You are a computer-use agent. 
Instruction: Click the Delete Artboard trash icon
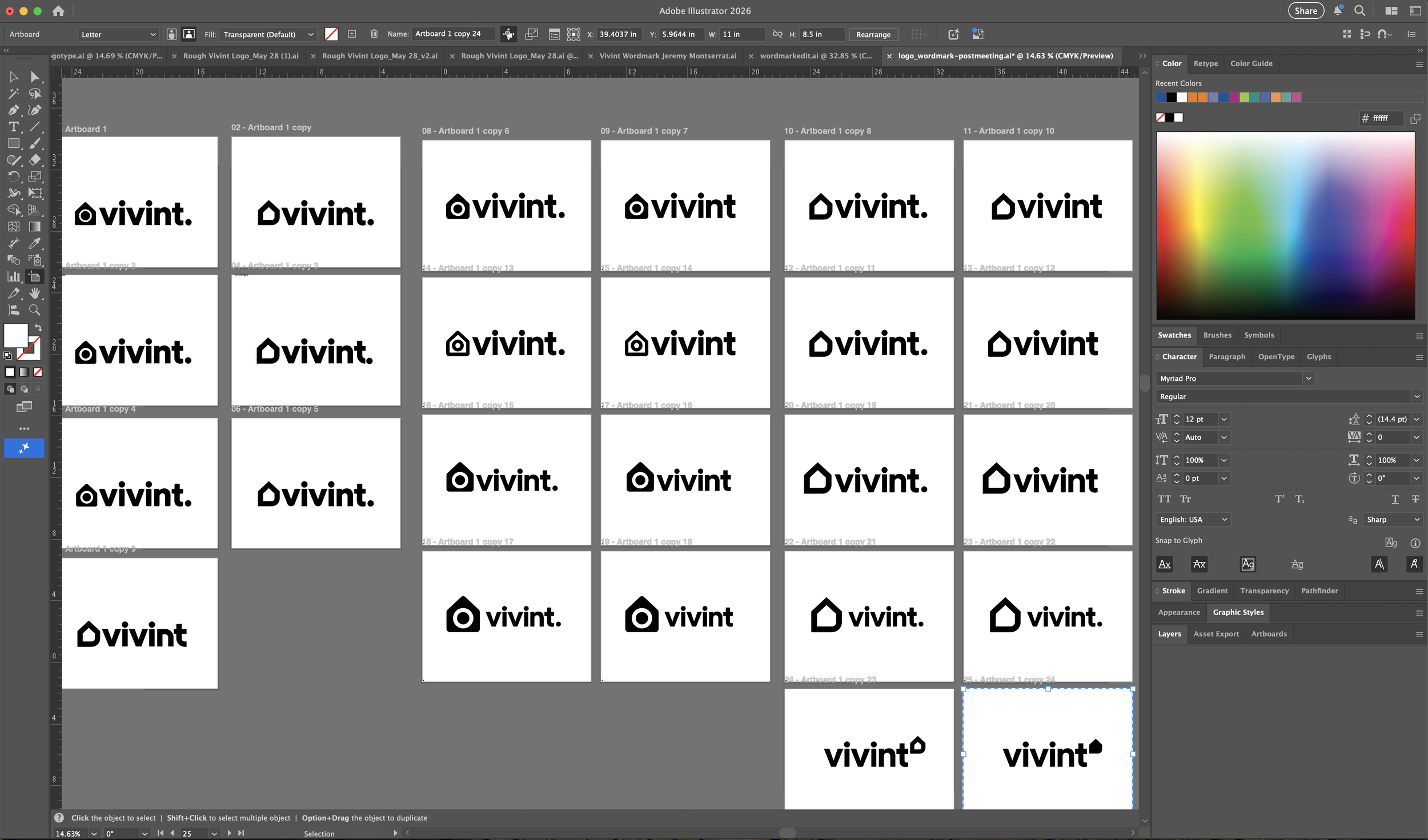(x=374, y=34)
